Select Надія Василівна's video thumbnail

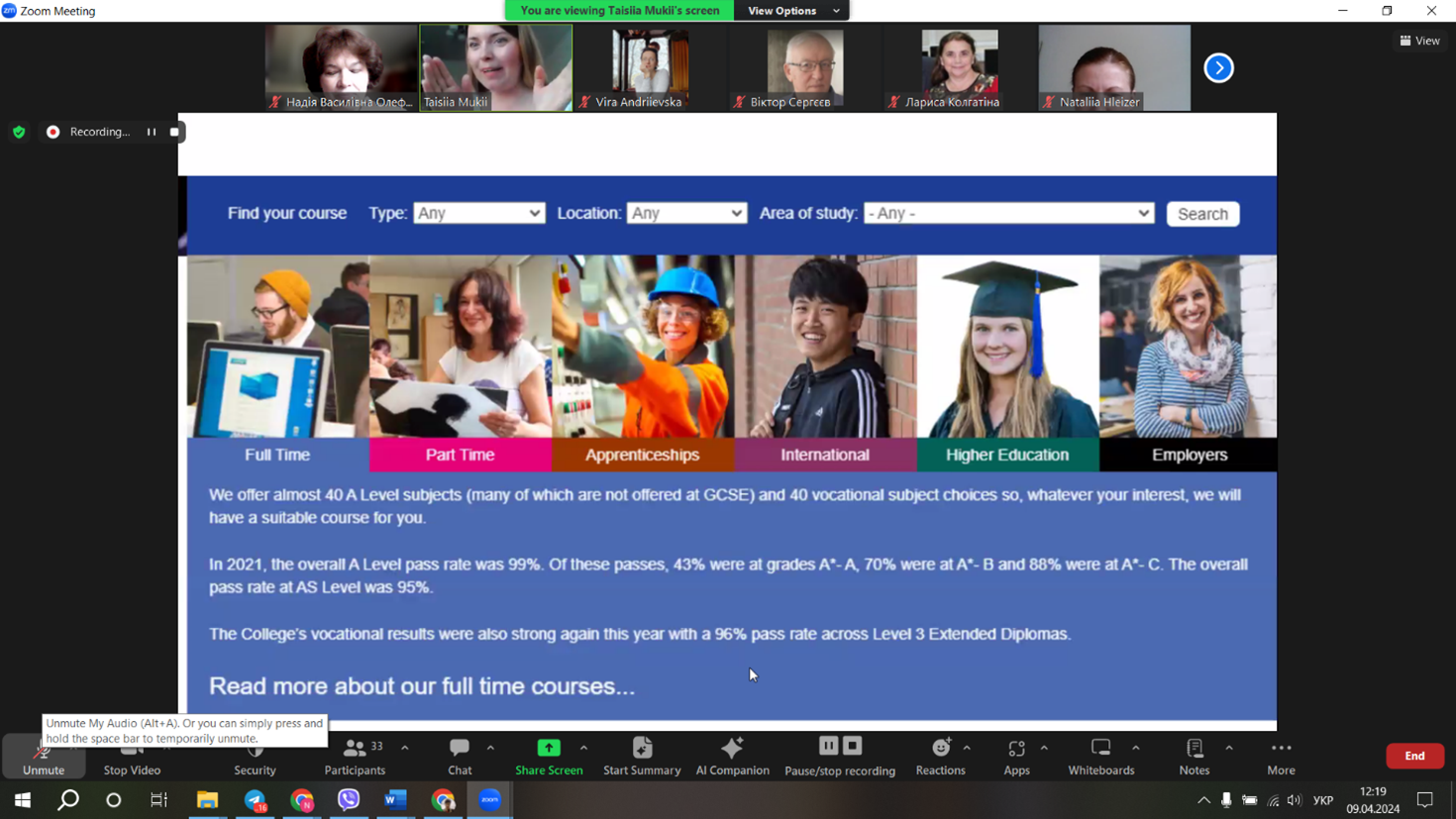[342, 67]
